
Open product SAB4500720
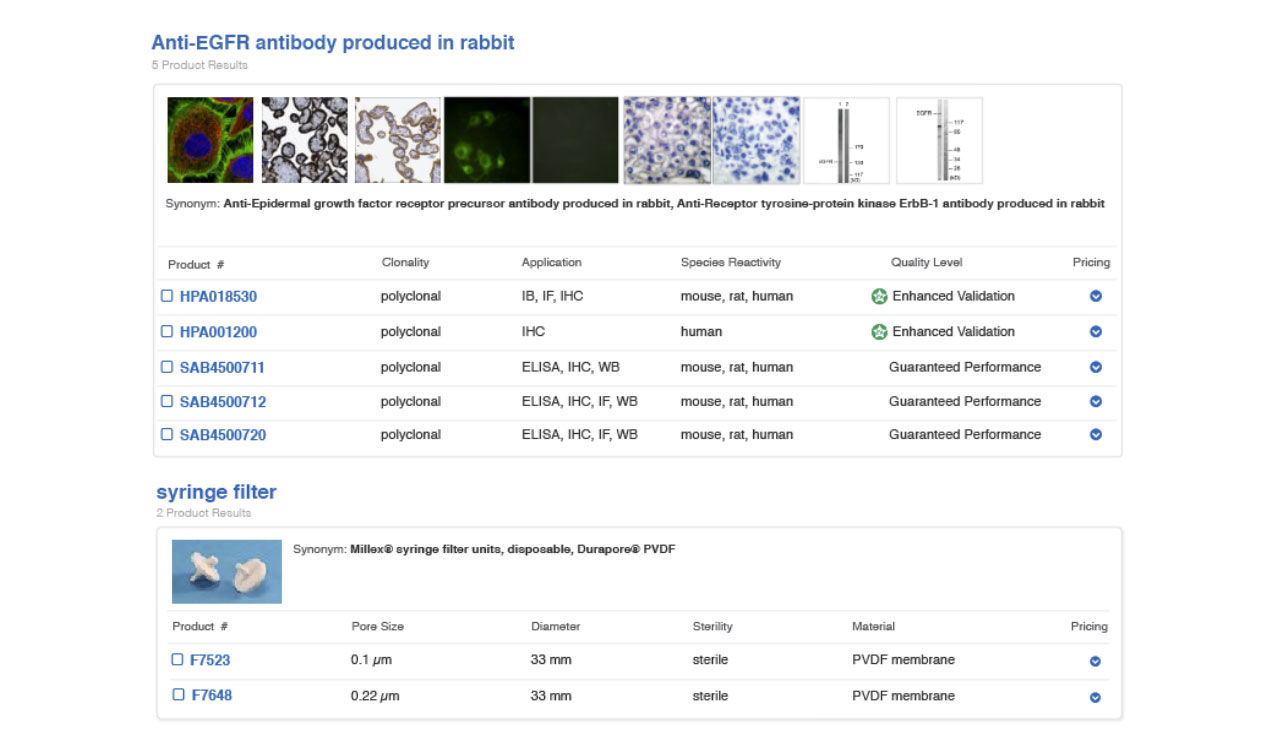pos(223,435)
